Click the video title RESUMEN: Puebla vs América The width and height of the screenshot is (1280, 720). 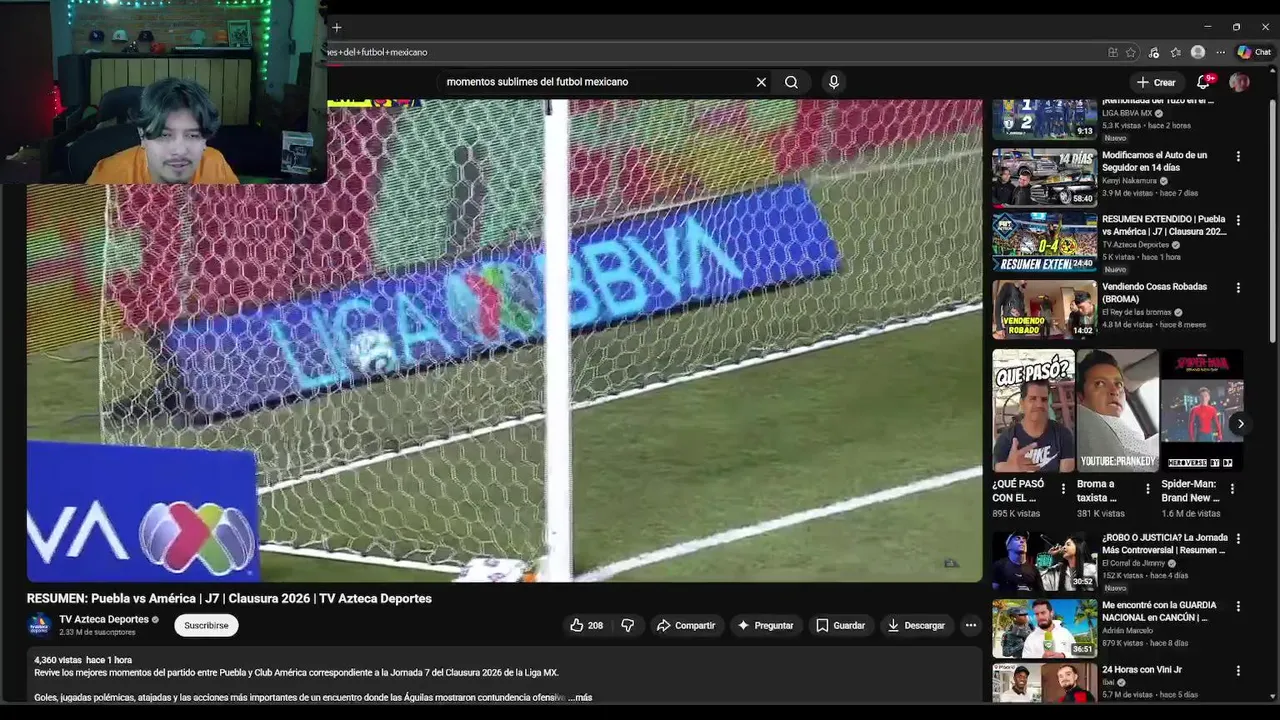click(229, 598)
